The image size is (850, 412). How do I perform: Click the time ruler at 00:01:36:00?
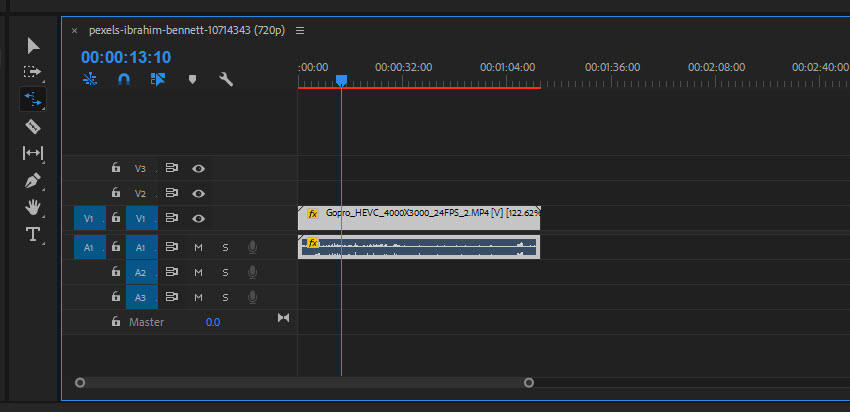coord(612,67)
